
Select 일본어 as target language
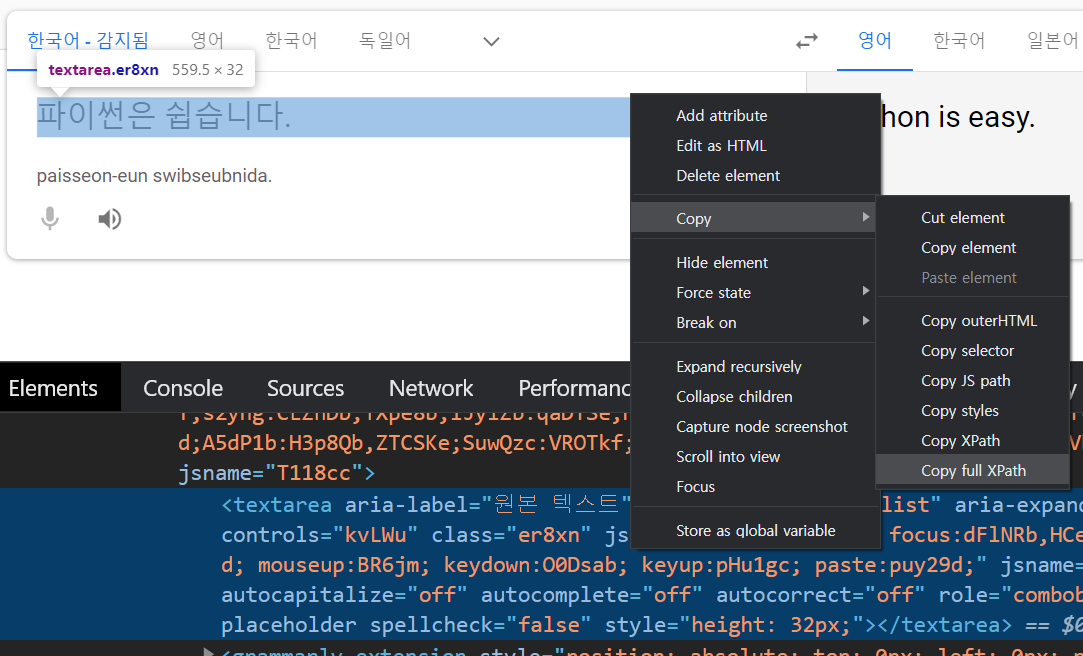coord(1053,41)
